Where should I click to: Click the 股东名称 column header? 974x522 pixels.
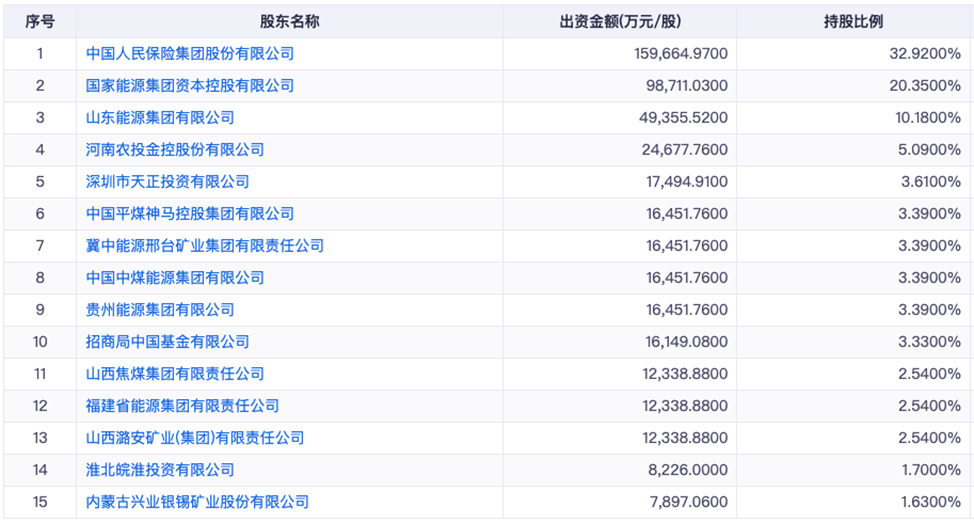coord(289,22)
